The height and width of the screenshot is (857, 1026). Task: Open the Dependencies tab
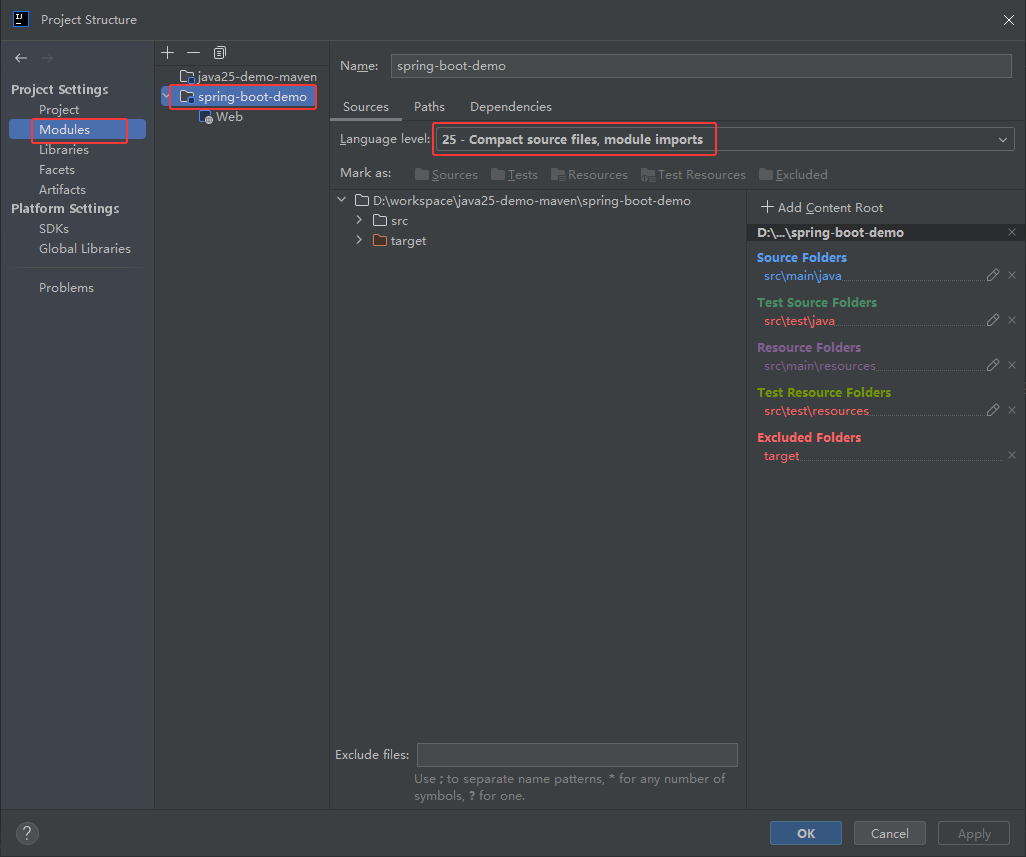(510, 106)
